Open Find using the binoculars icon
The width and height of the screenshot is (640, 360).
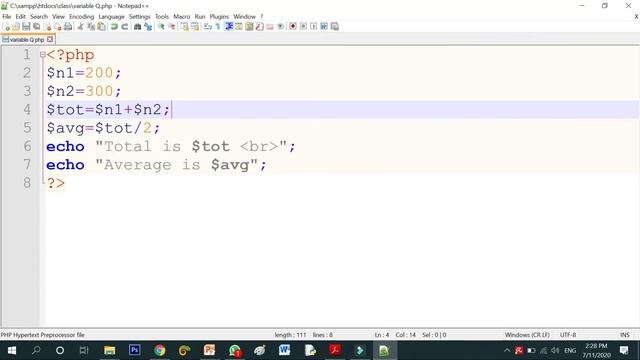pyautogui.click(x=138, y=27)
